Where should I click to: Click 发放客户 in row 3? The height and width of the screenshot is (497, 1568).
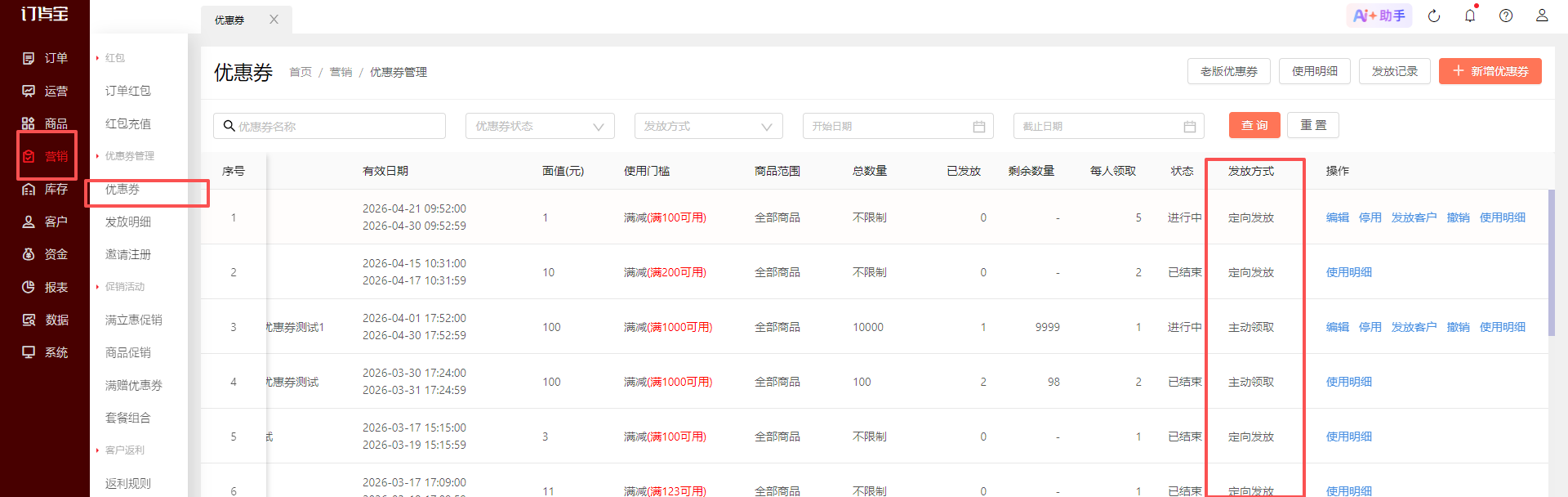click(x=1414, y=327)
